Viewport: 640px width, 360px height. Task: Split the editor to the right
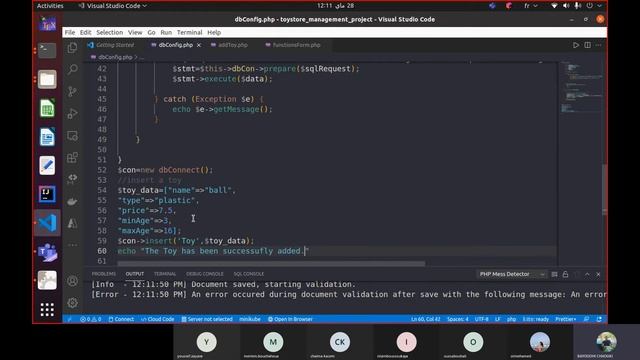pyautogui.click(x=587, y=45)
